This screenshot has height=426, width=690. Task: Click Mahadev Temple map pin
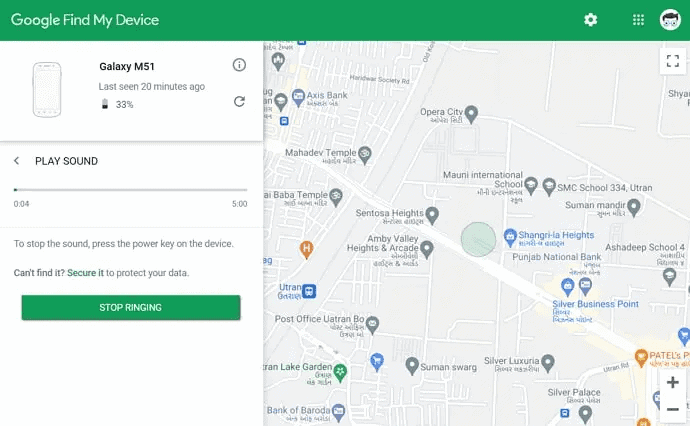pyautogui.click(x=364, y=155)
